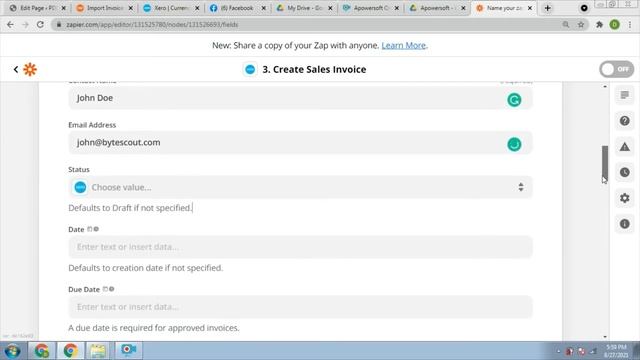The width and height of the screenshot is (640, 360).
Task: Click the zoom magnifier icon in address bar
Action: [566, 24]
